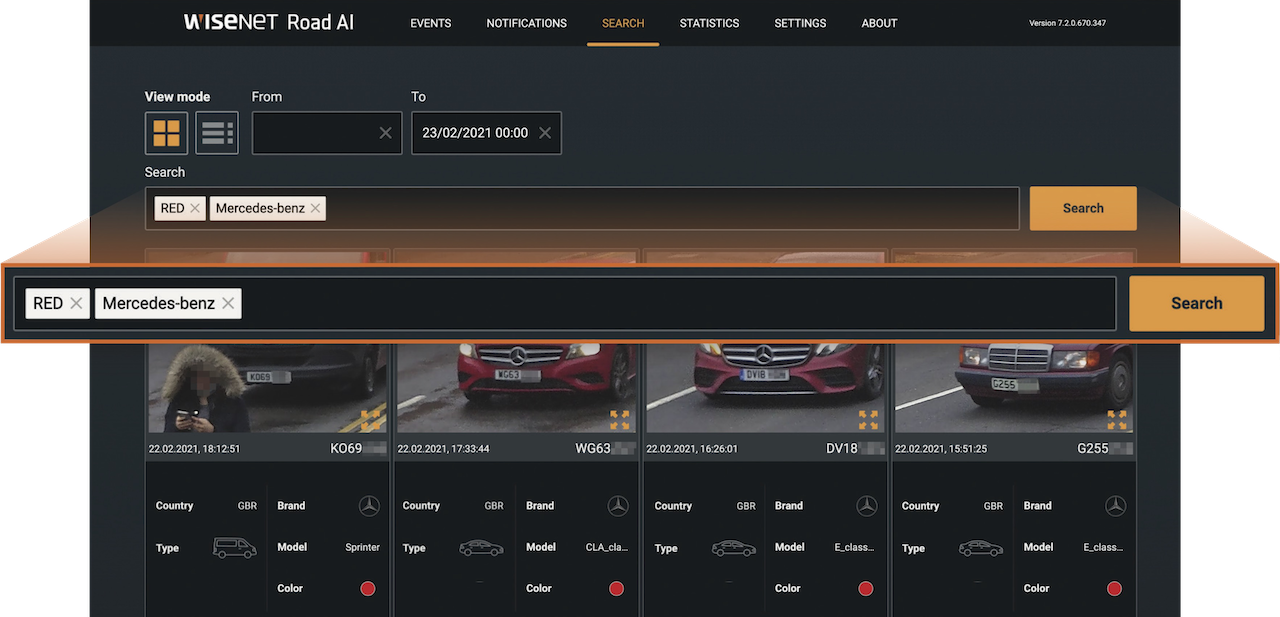Click Mercedes brand icon on KO69 card
Image resolution: width=1280 pixels, height=617 pixels.
pyautogui.click(x=369, y=506)
